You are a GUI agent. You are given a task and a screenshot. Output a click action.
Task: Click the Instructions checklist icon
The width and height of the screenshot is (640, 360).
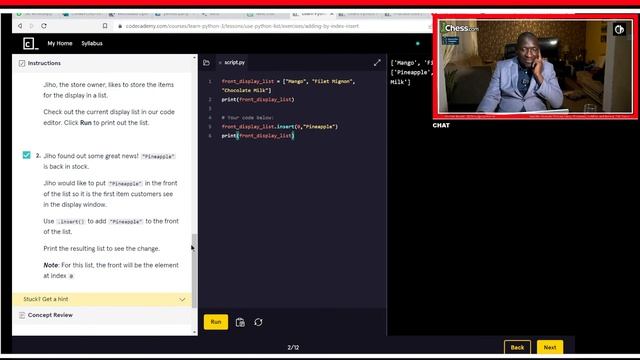tap(22, 63)
